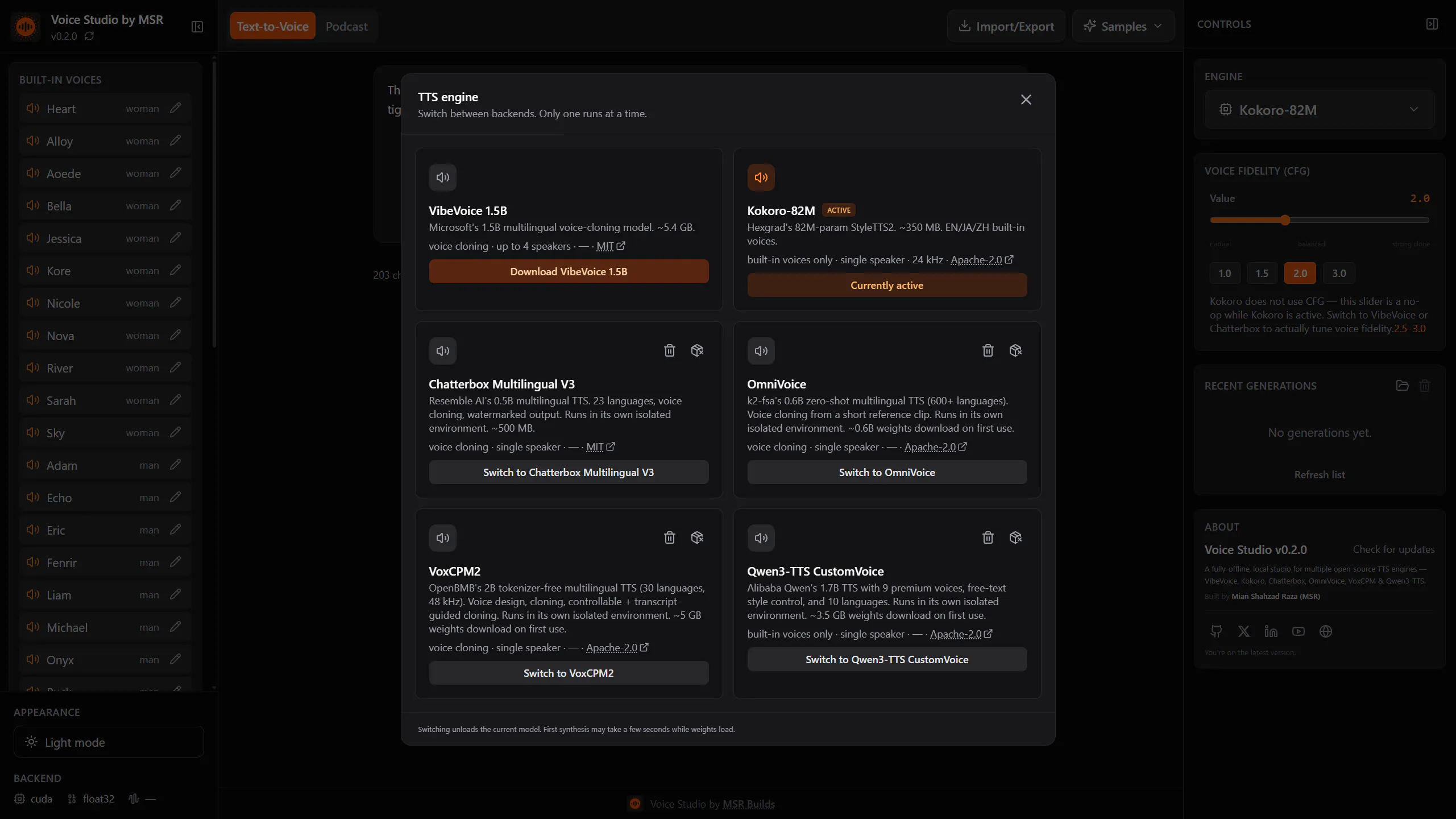Collapse the left sidebar panel icon

tap(197, 27)
